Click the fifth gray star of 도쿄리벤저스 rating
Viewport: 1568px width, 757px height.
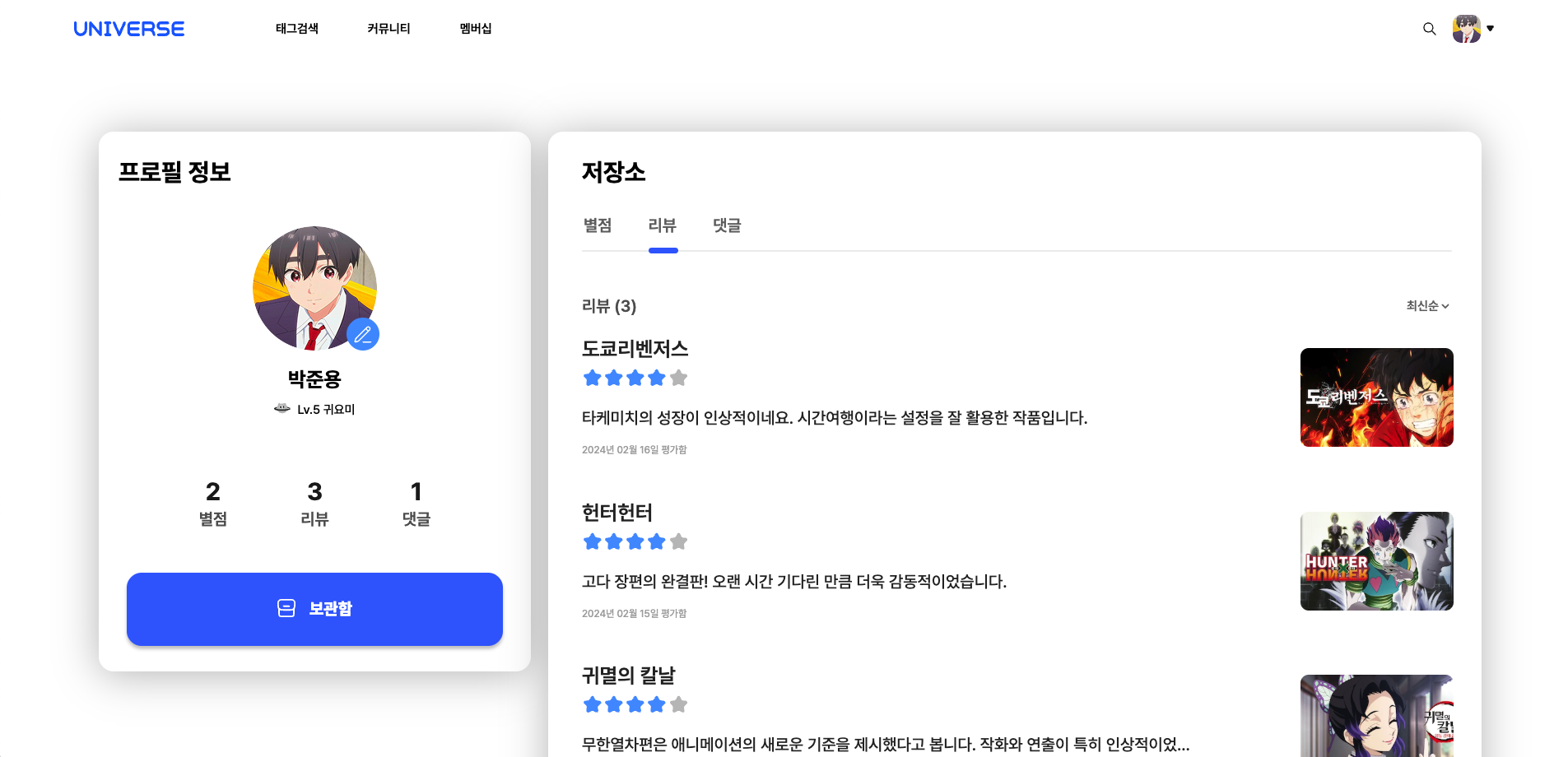tap(678, 378)
